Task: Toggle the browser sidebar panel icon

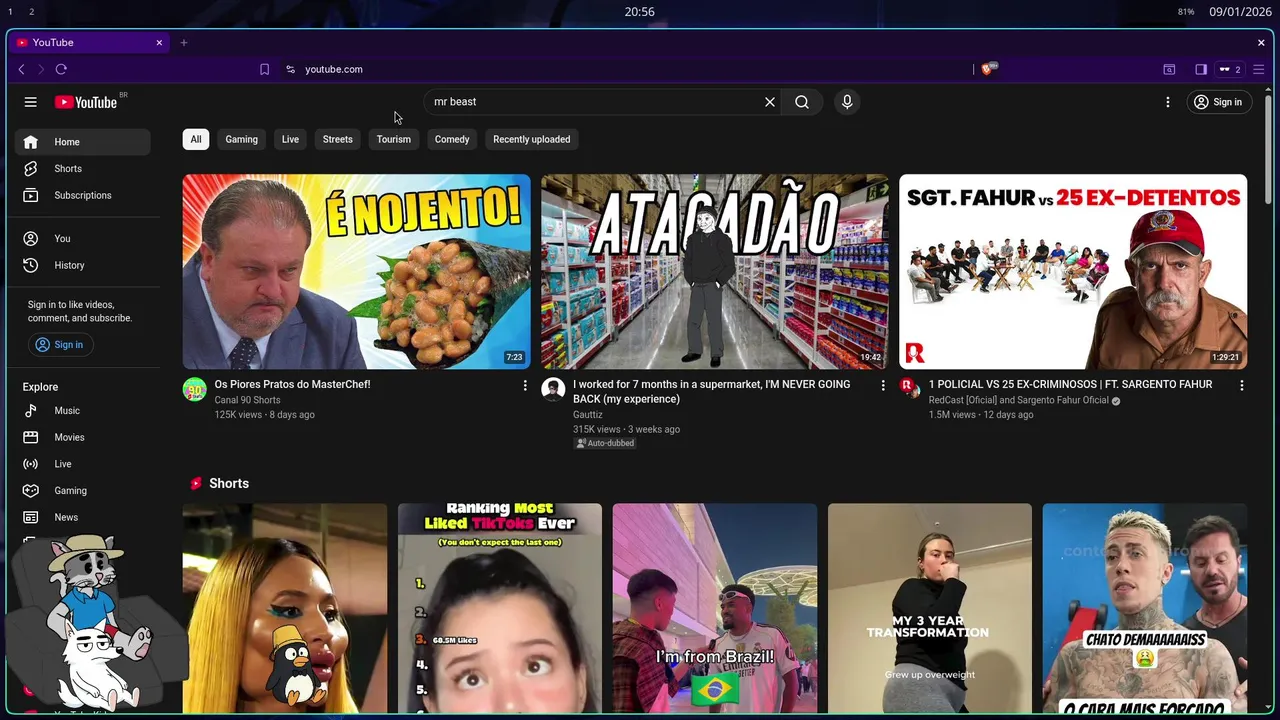Action: pyautogui.click(x=1201, y=69)
